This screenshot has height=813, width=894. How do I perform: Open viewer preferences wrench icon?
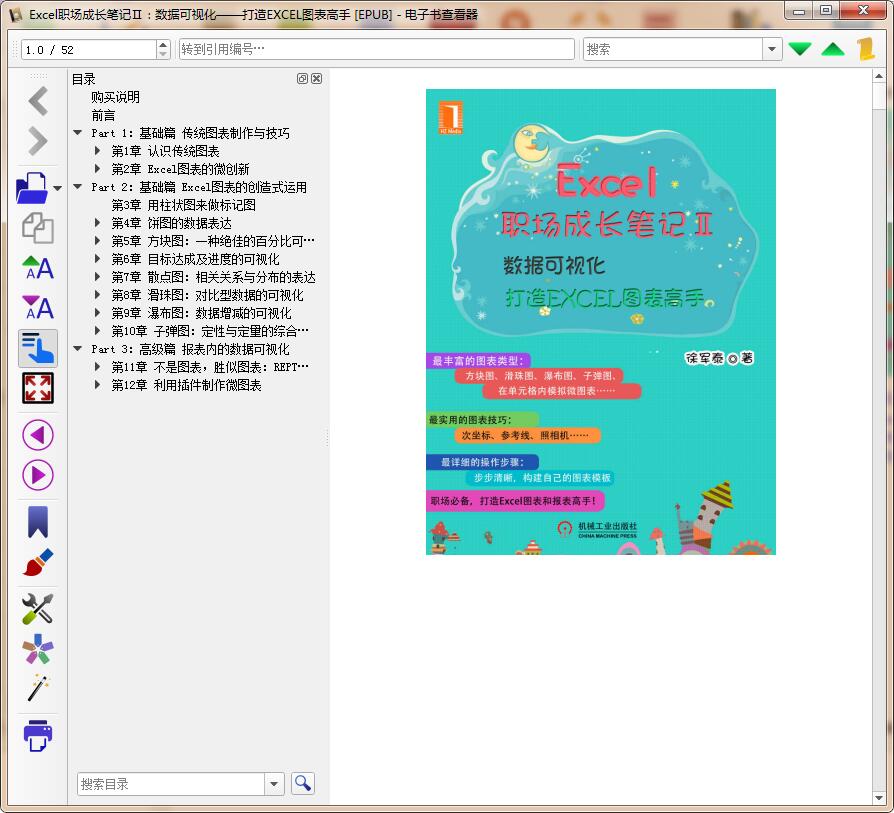[38, 608]
